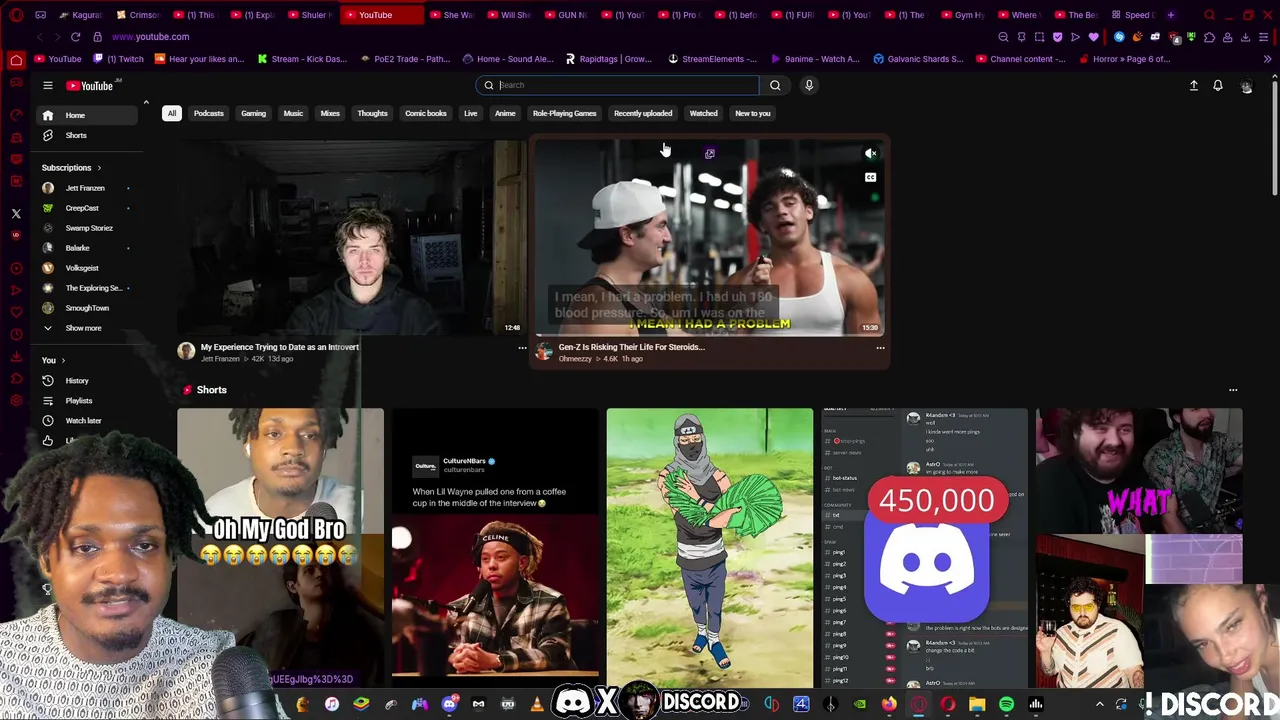Open the YouTube hamburger guide menu
Screen dimensions: 1280x720
tap(47, 85)
